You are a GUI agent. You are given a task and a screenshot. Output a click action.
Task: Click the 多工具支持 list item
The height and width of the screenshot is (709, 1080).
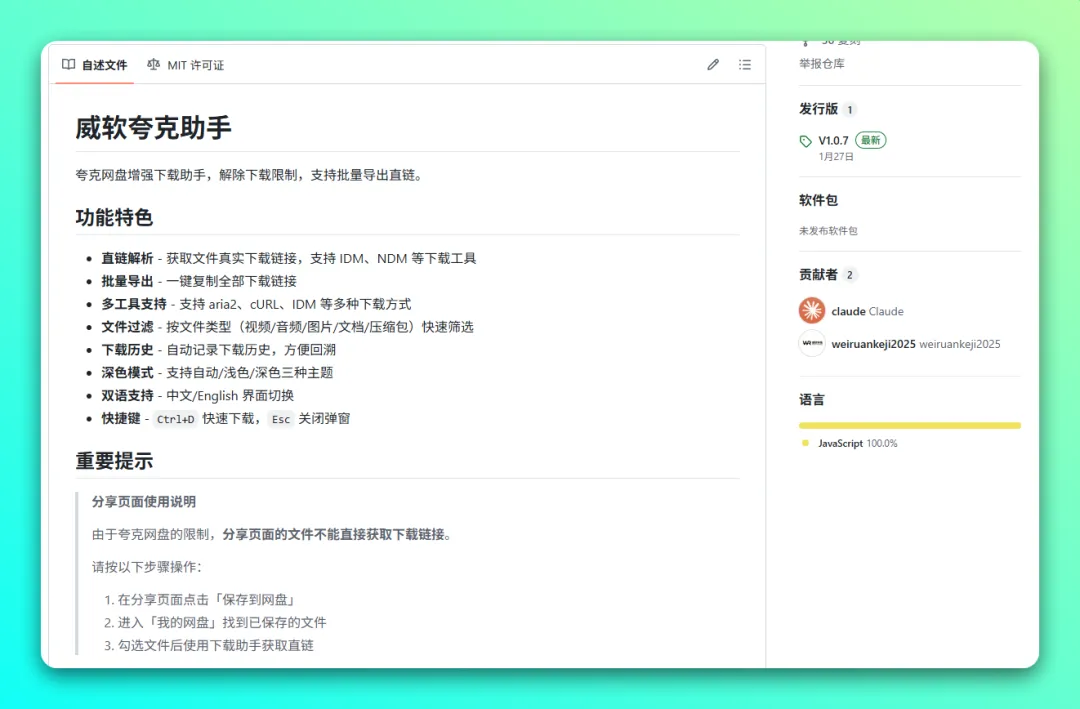[x=256, y=304]
